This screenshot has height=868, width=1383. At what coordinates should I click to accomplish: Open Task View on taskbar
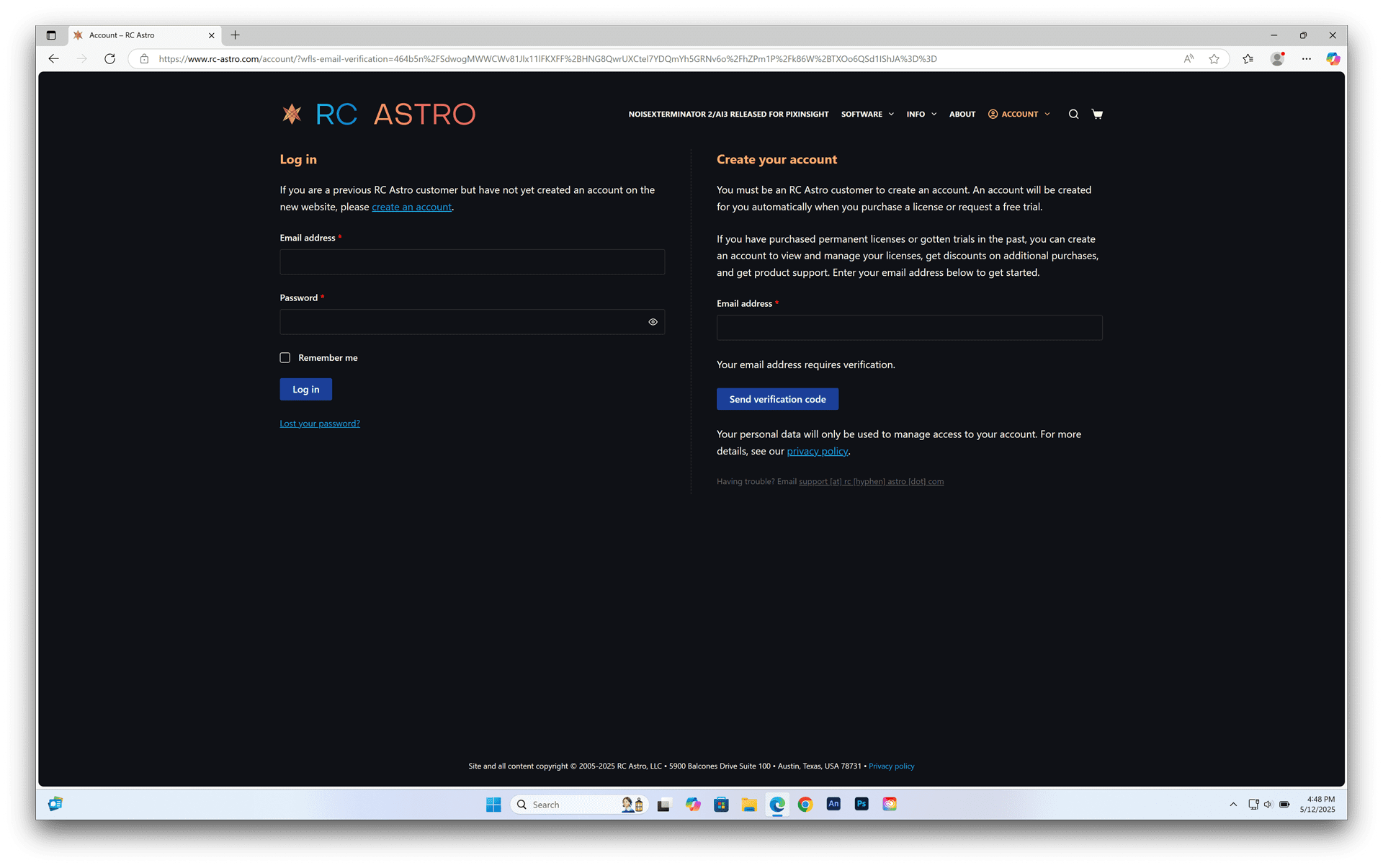pyautogui.click(x=663, y=805)
